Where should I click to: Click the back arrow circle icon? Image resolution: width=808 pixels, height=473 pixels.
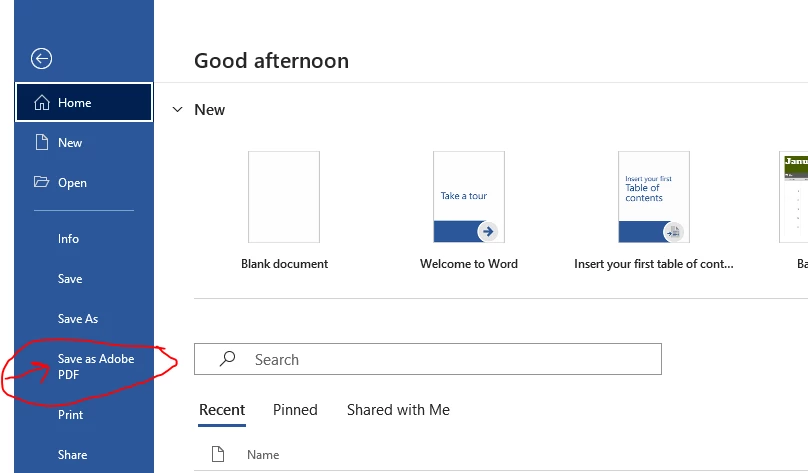point(41,59)
